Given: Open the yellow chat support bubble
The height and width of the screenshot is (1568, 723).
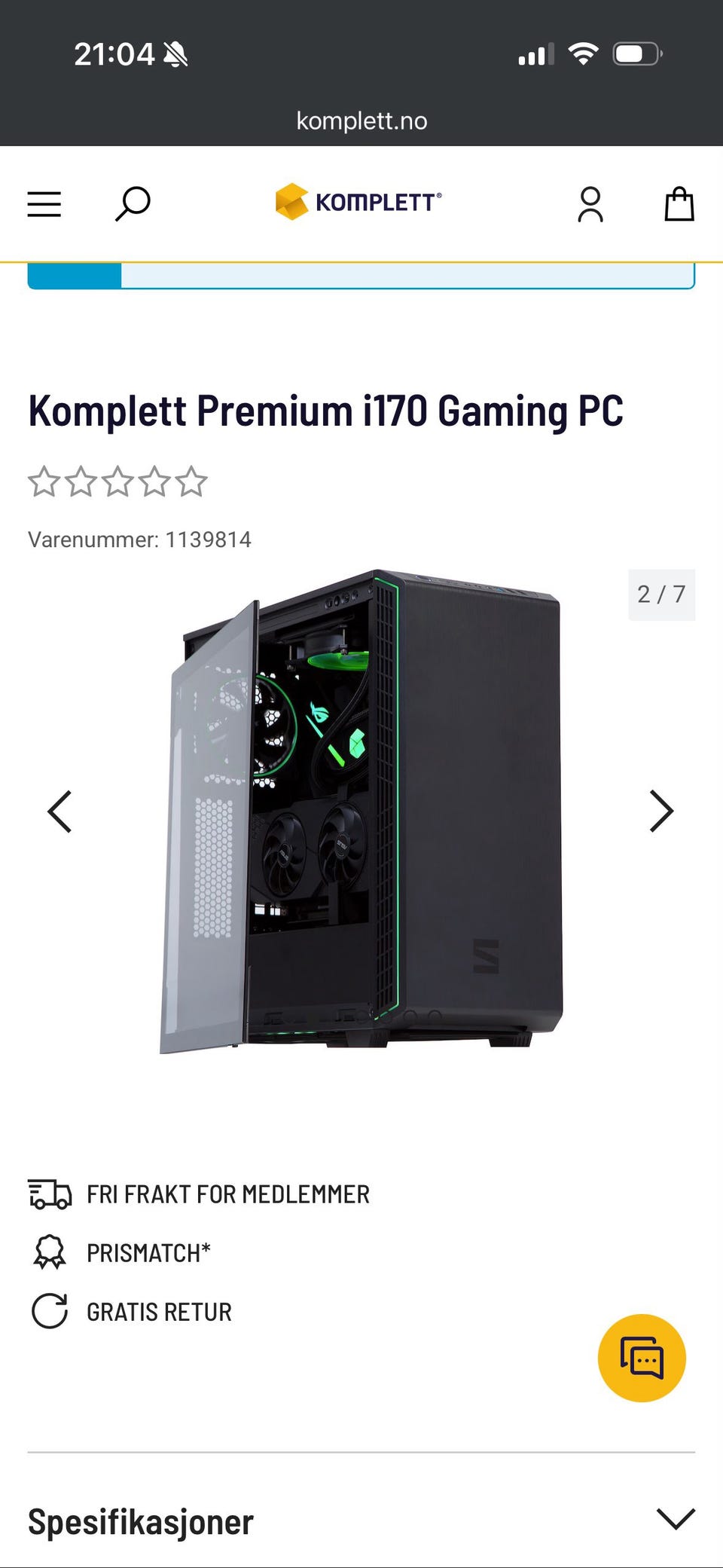Looking at the screenshot, I should click(642, 1358).
